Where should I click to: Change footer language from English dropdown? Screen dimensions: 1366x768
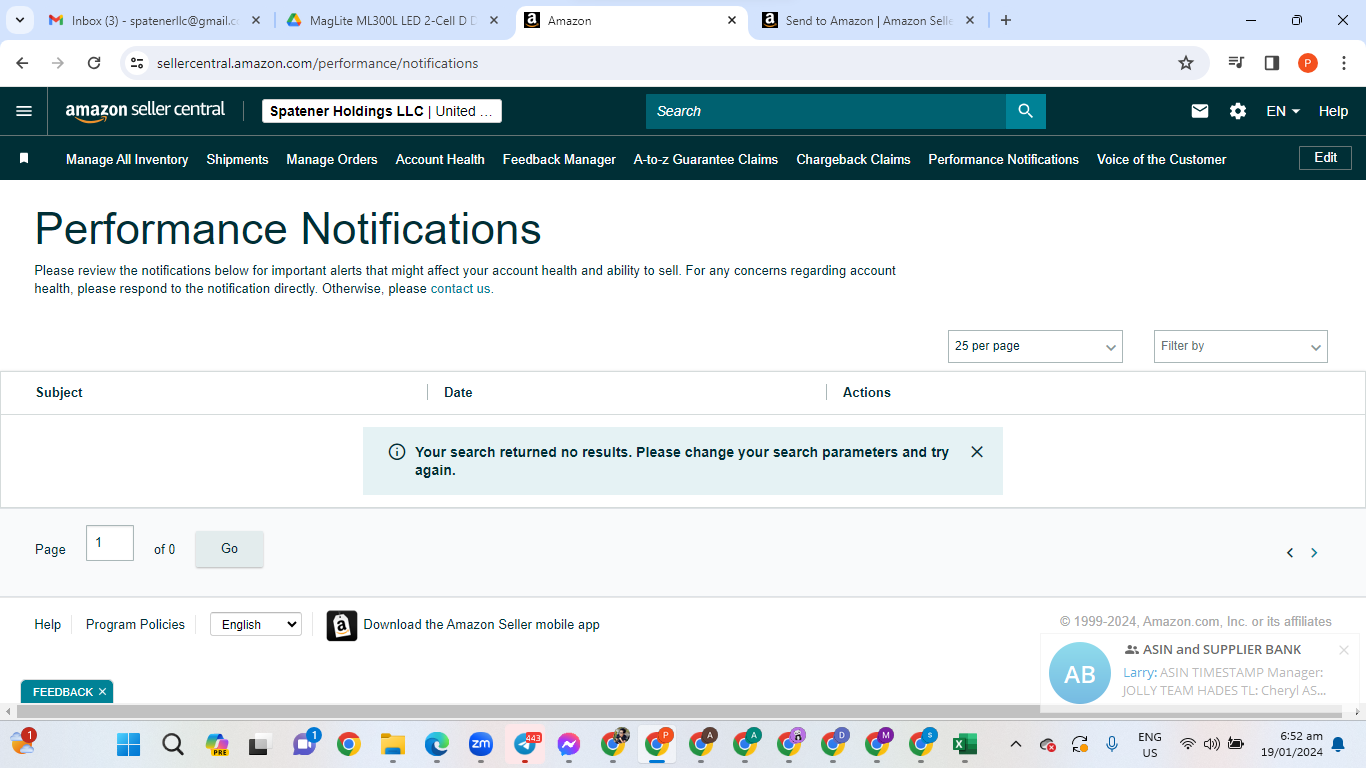tap(256, 624)
